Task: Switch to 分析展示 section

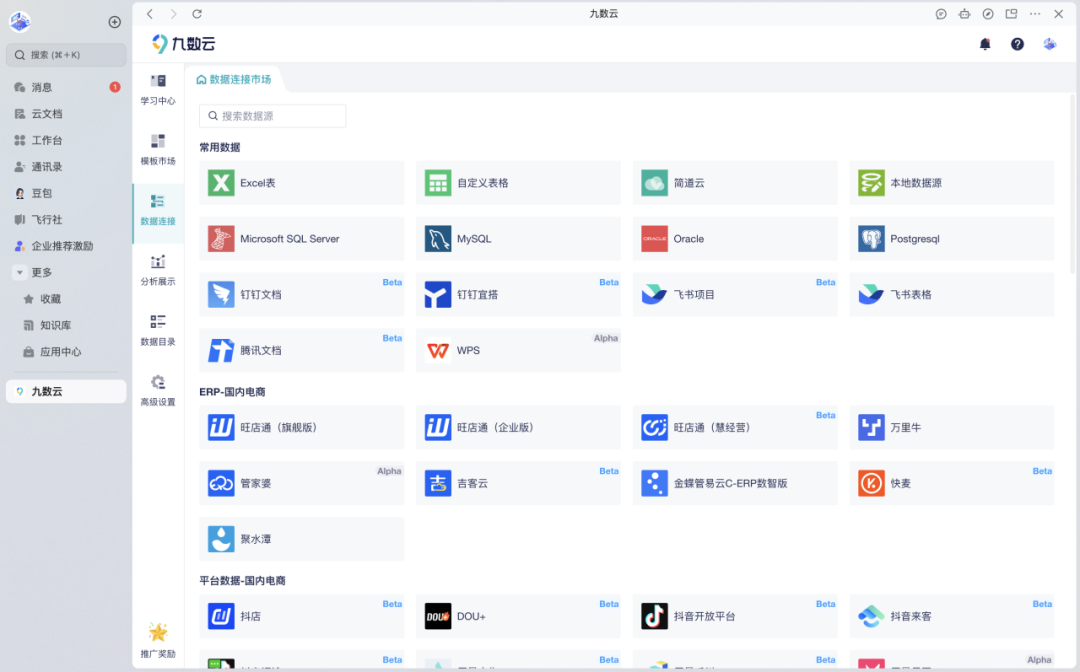Action: coord(158,270)
